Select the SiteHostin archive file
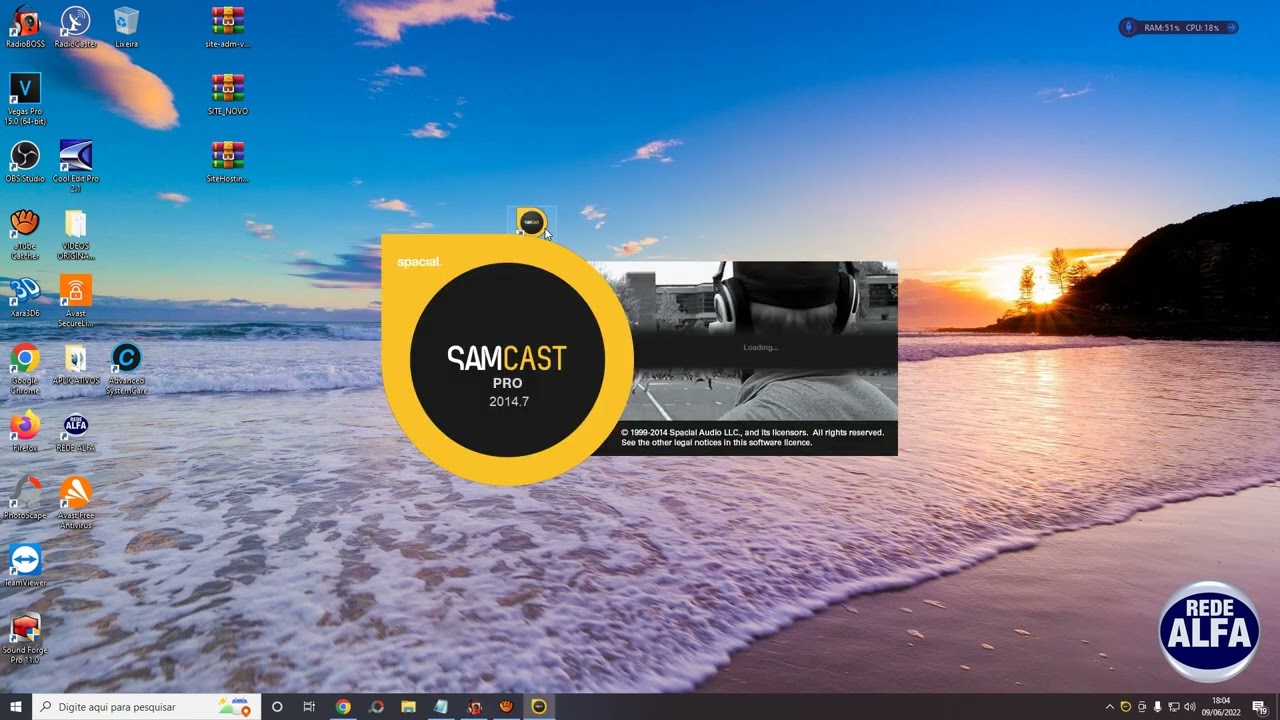This screenshot has width=1280, height=720. click(x=228, y=161)
